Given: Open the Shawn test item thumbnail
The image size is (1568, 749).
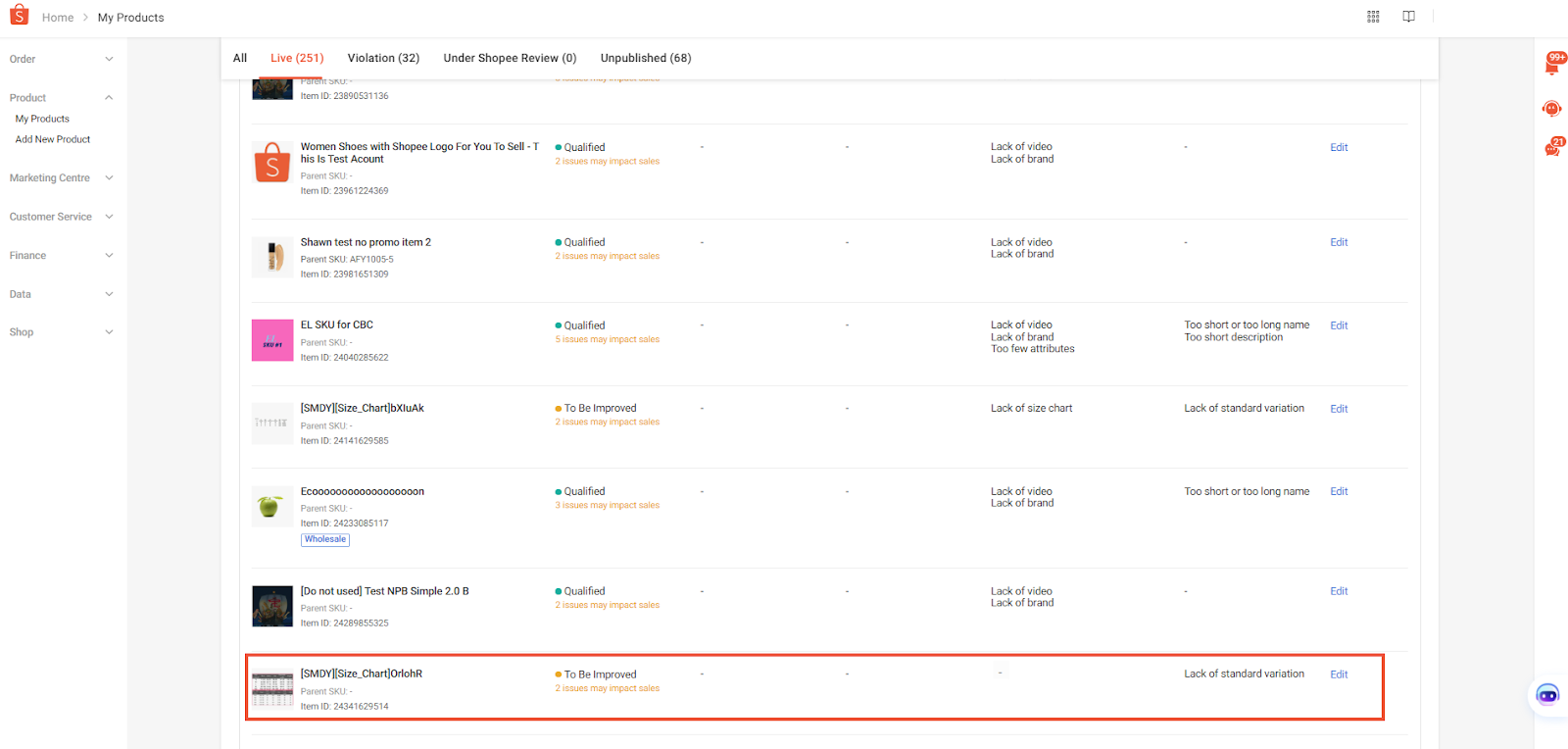Looking at the screenshot, I should (x=272, y=257).
